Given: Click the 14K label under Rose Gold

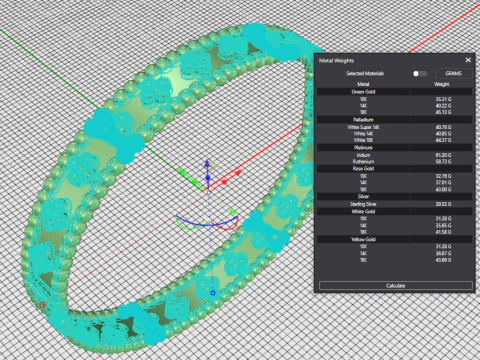Looking at the screenshot, I should pos(363,183).
